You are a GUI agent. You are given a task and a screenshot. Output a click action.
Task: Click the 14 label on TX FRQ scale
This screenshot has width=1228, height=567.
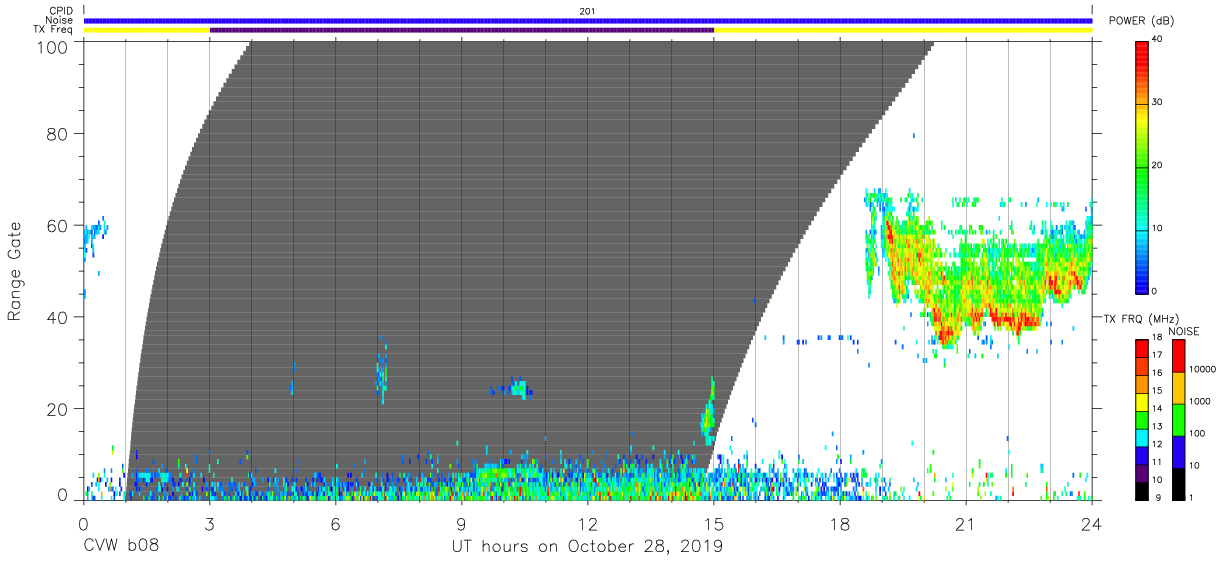coord(1157,409)
